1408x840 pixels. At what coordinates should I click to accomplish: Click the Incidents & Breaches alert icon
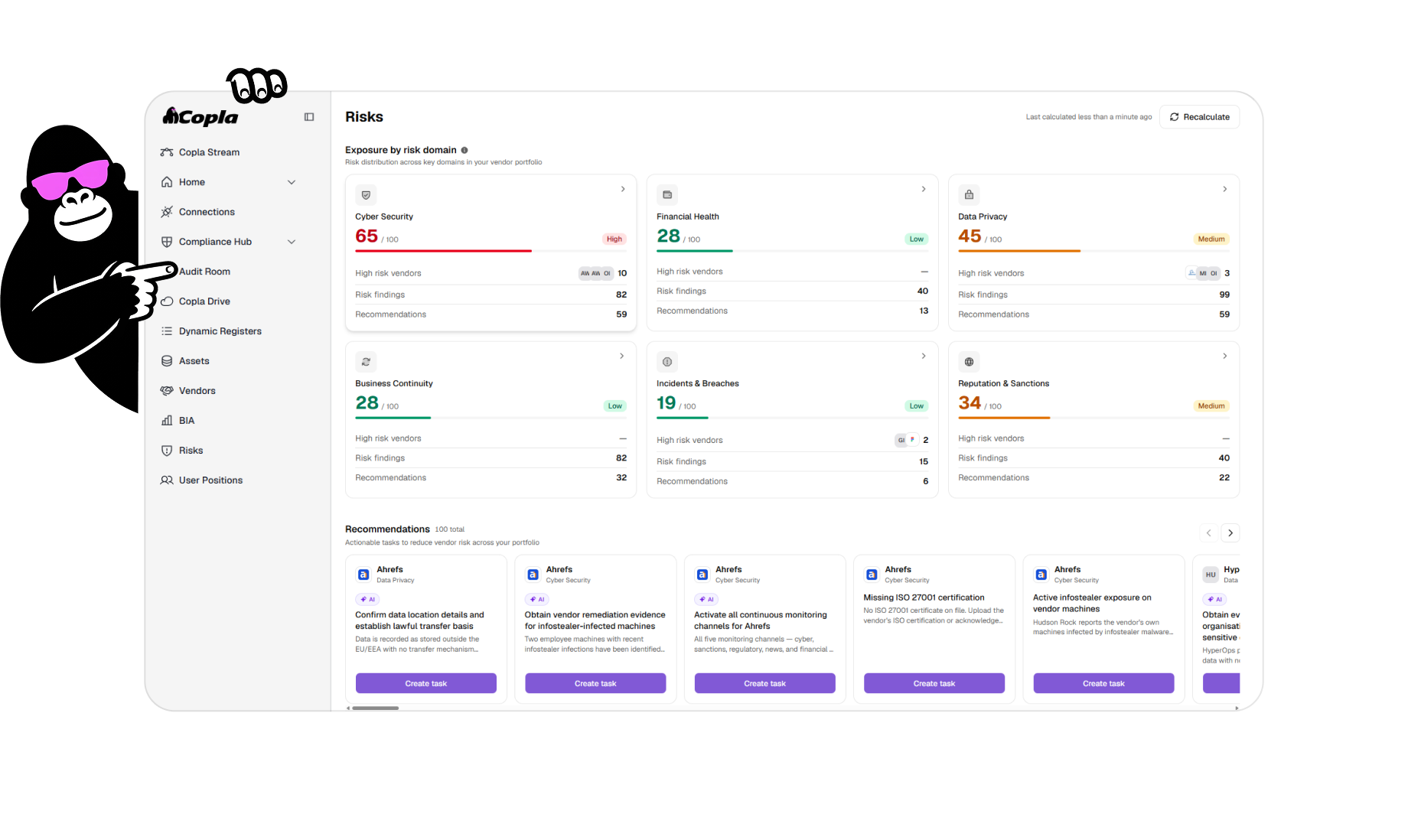[x=667, y=362]
